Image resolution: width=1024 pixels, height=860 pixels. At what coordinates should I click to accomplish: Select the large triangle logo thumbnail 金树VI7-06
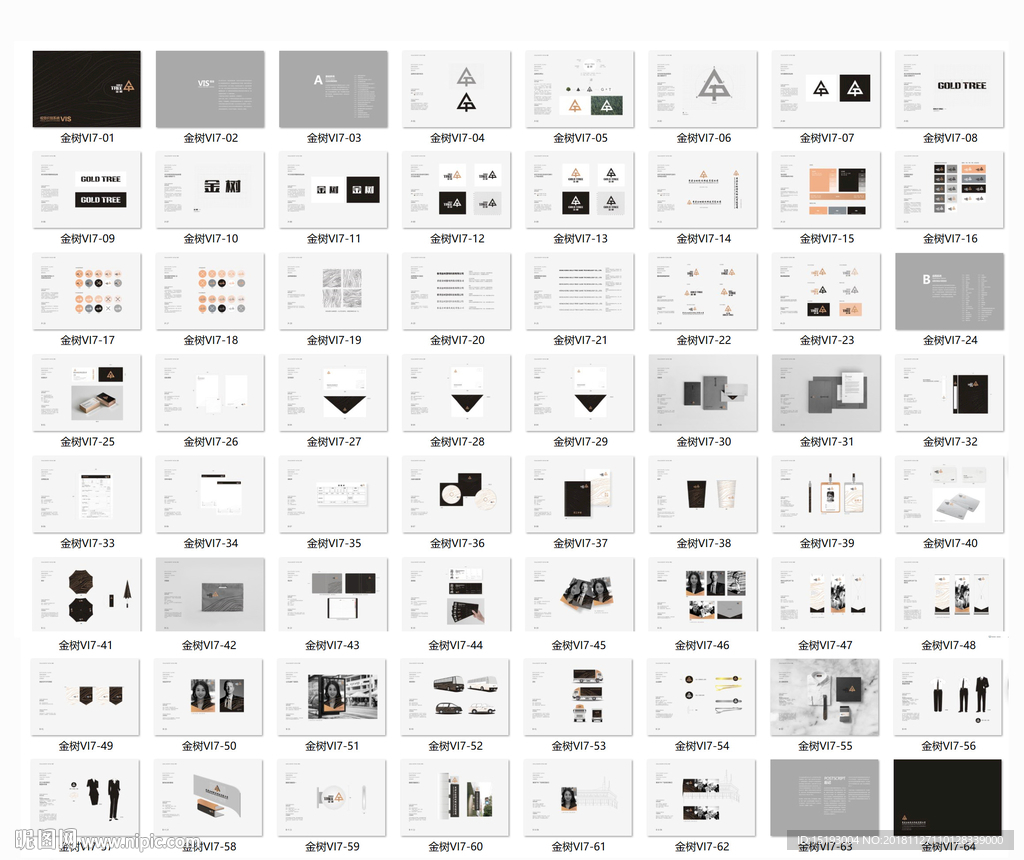point(703,89)
